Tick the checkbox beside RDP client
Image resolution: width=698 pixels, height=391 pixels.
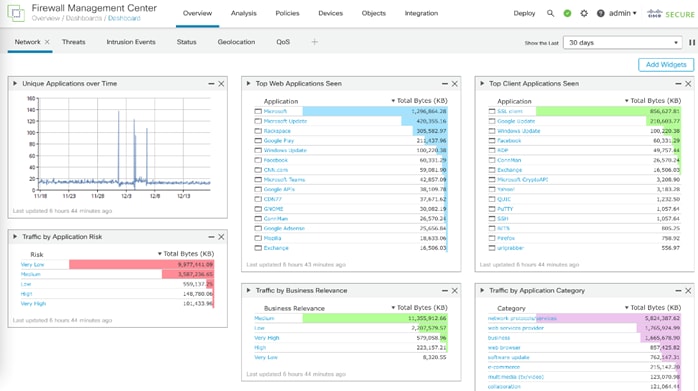tap(491, 151)
